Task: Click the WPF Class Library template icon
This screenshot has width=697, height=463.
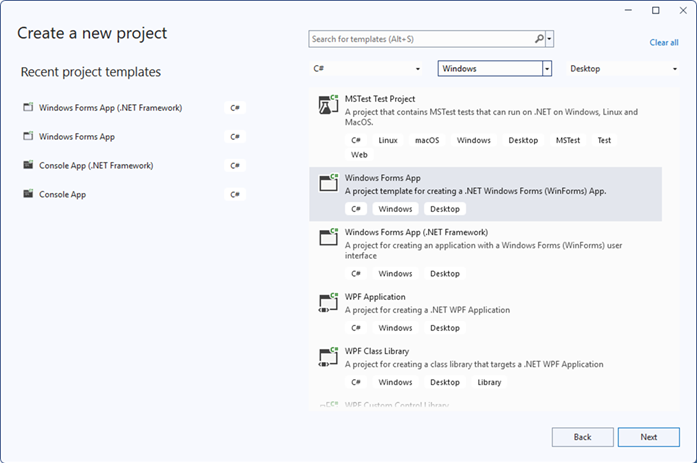Action: (x=328, y=356)
